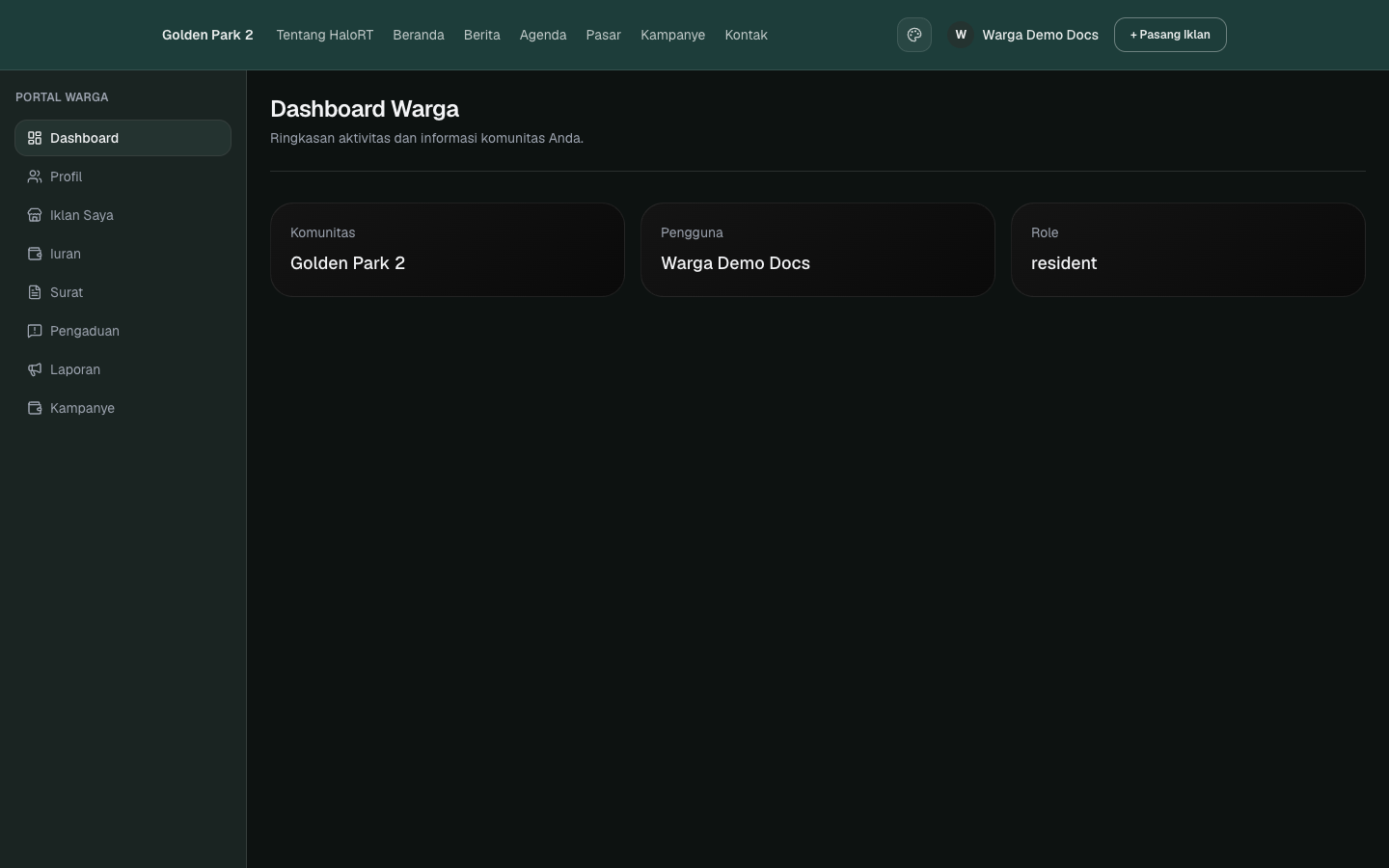Click the Profil people icon
Screen dimensions: 1389x868
[x=35, y=176]
